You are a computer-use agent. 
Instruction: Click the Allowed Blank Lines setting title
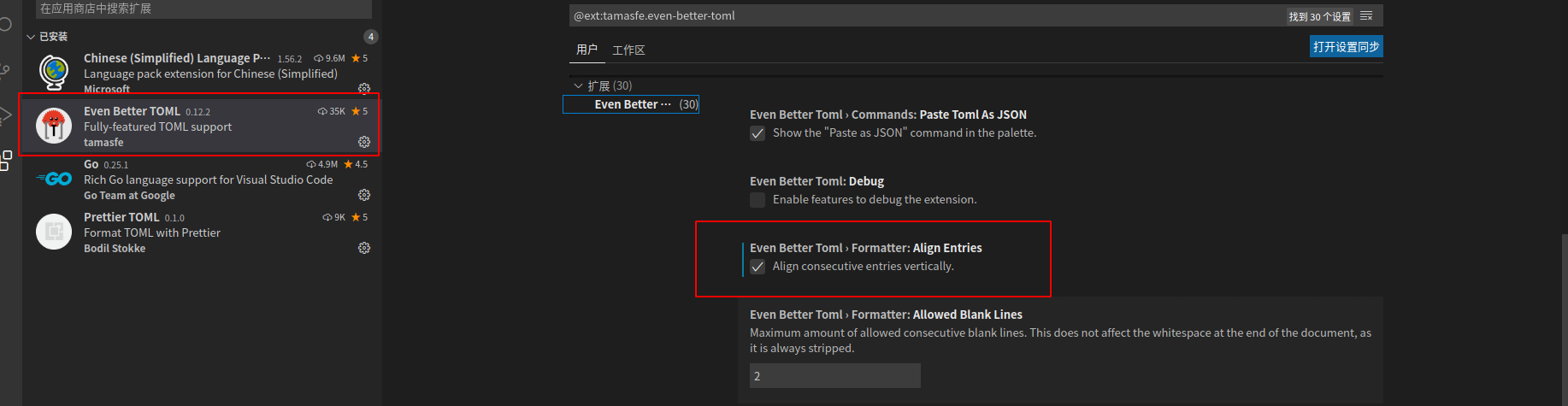tap(886, 315)
